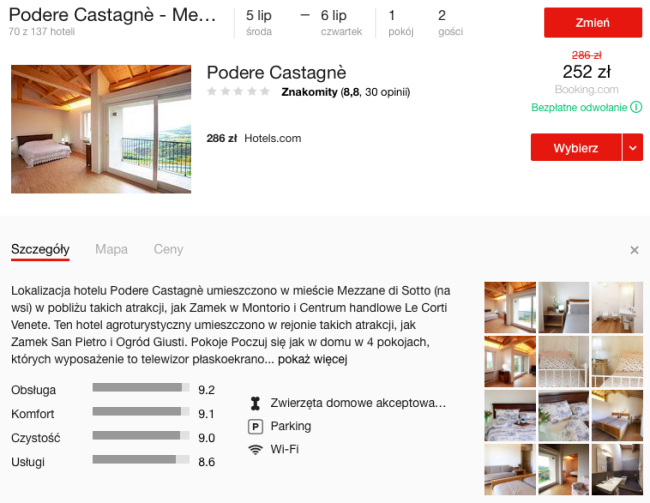Switch to the Ceny tab
This screenshot has width=650, height=503.
click(168, 249)
